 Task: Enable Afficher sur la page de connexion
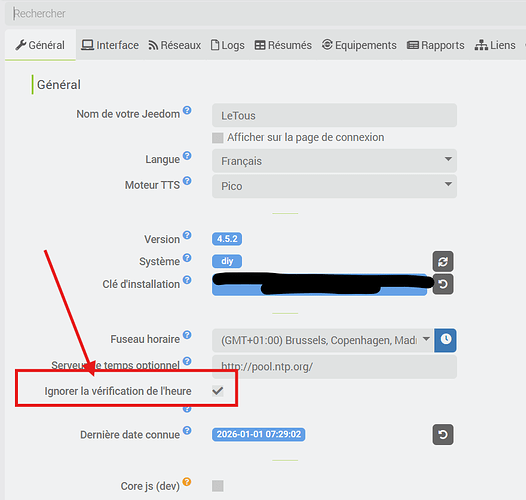coord(218,138)
